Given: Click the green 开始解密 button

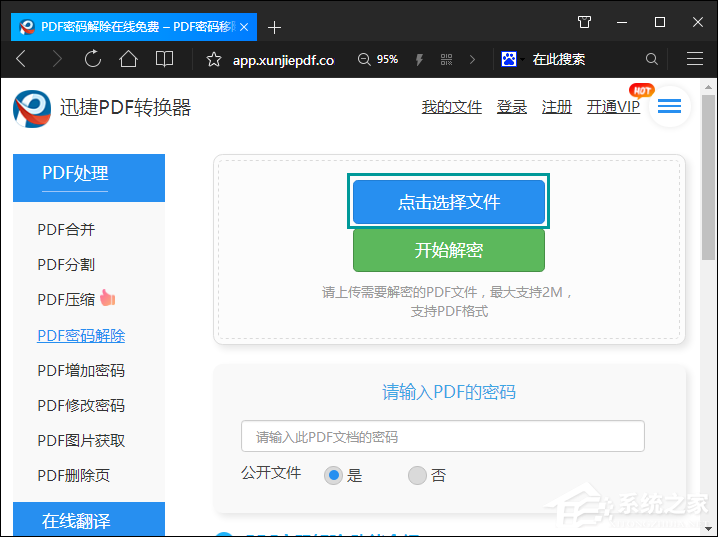Looking at the screenshot, I should click(x=449, y=250).
